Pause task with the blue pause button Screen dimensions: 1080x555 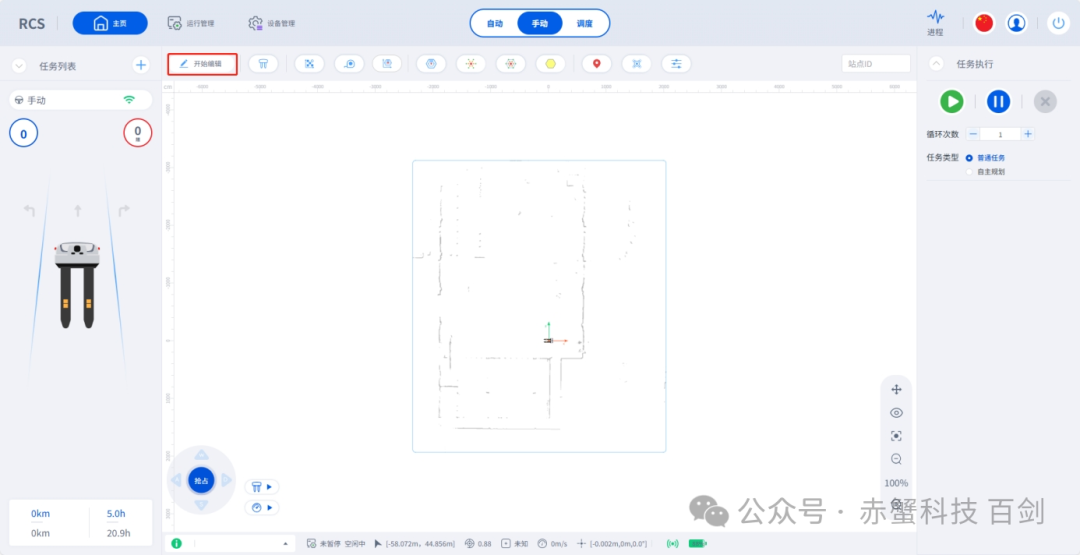click(x=998, y=102)
